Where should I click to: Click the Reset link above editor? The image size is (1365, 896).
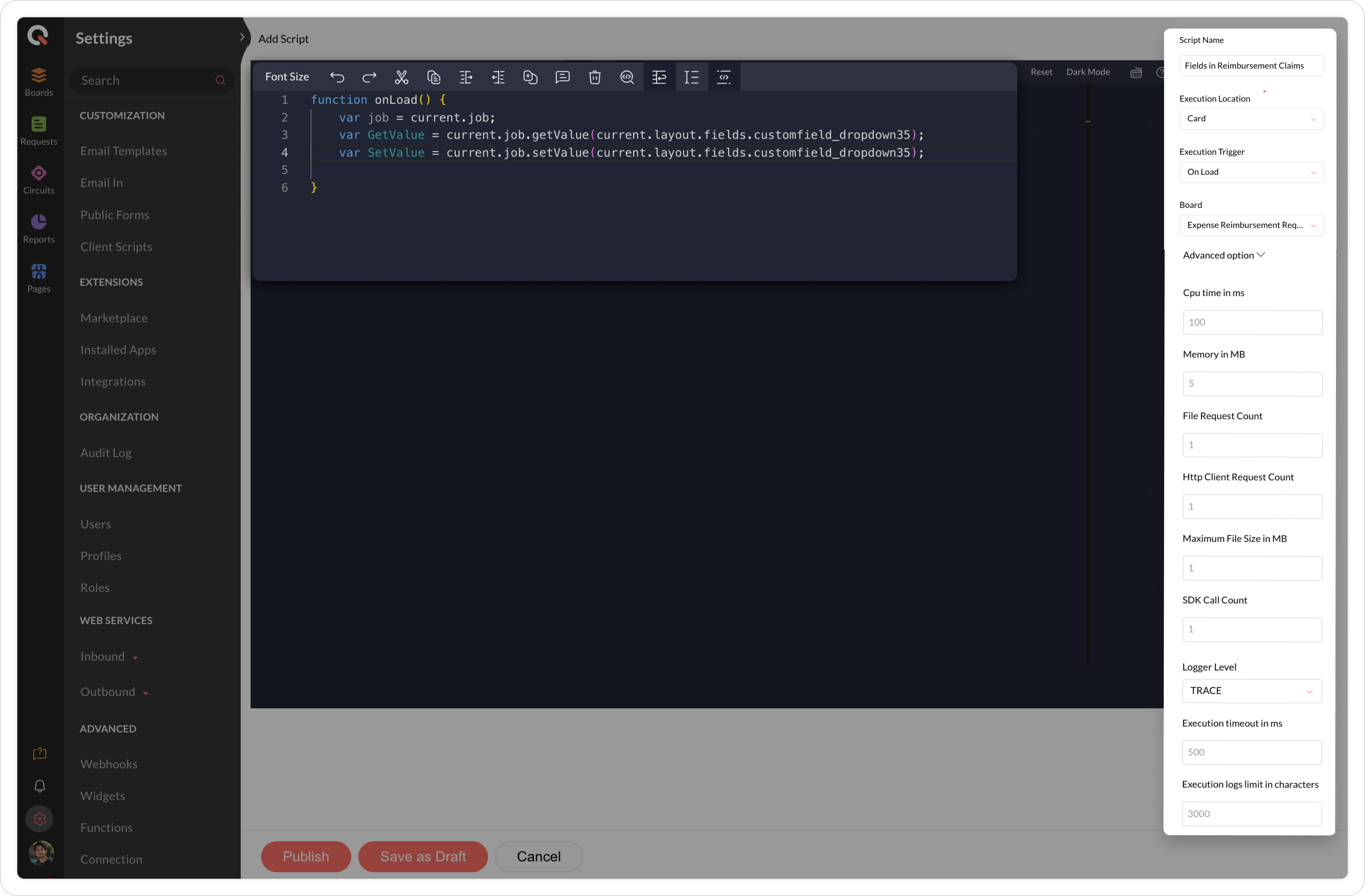tap(1041, 72)
